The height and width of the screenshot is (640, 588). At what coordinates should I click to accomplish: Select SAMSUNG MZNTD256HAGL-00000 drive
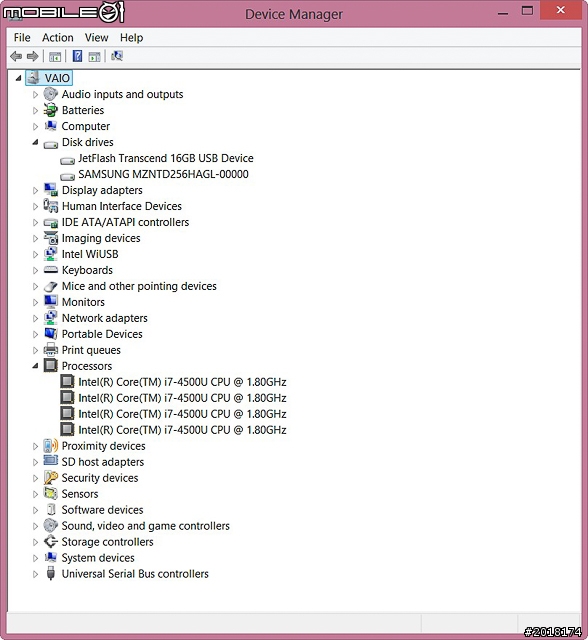[163, 174]
